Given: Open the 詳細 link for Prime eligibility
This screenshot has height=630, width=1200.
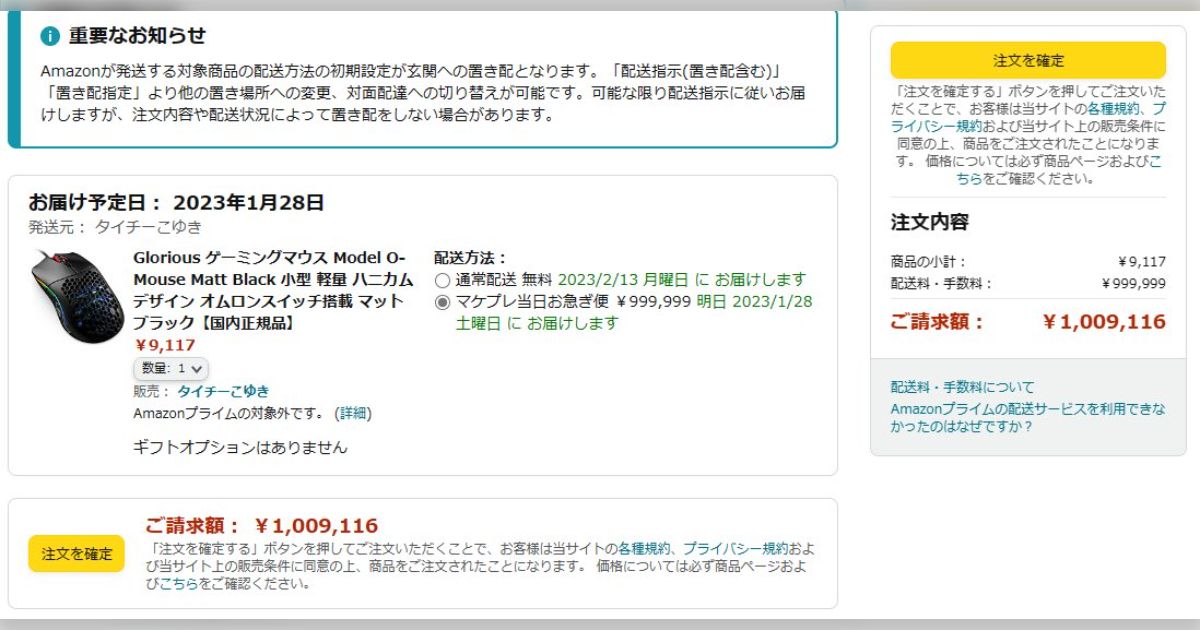Looking at the screenshot, I should 353,413.
